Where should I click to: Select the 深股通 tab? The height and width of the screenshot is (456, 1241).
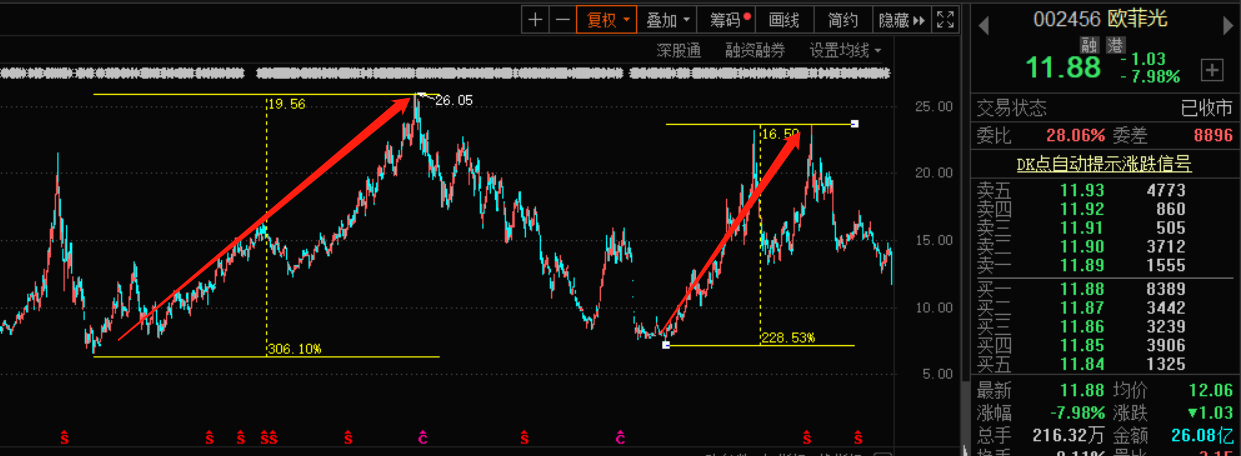(678, 50)
